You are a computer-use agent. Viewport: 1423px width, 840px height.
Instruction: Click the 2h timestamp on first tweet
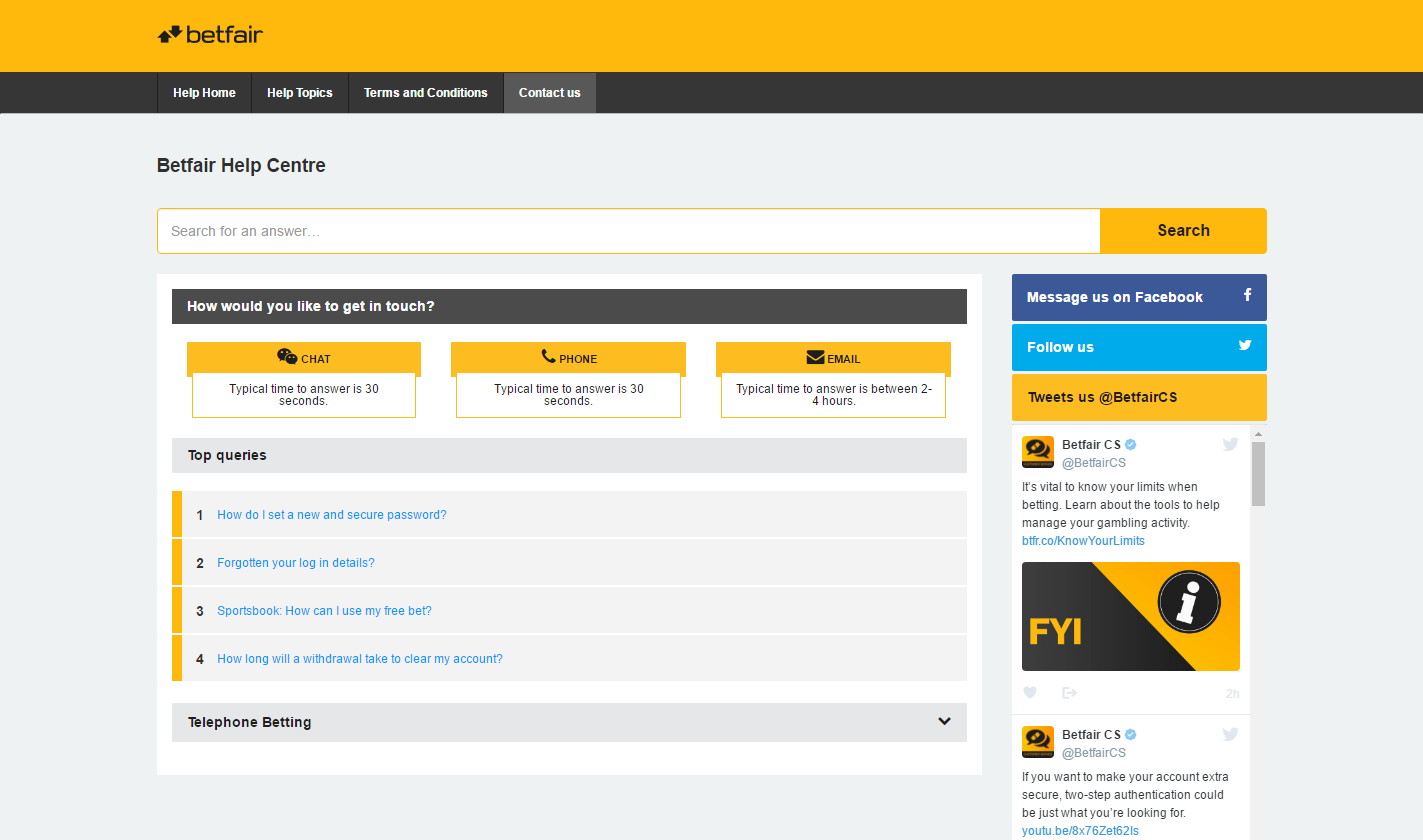tap(1232, 694)
